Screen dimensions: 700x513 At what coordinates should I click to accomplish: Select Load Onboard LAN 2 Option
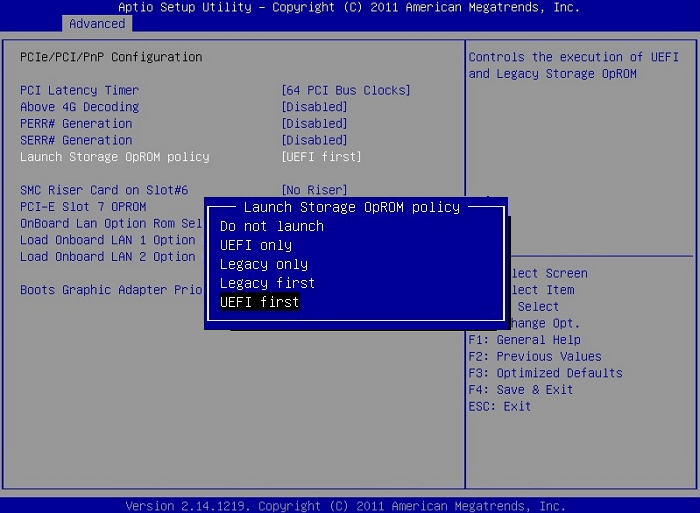pyautogui.click(x=107, y=257)
